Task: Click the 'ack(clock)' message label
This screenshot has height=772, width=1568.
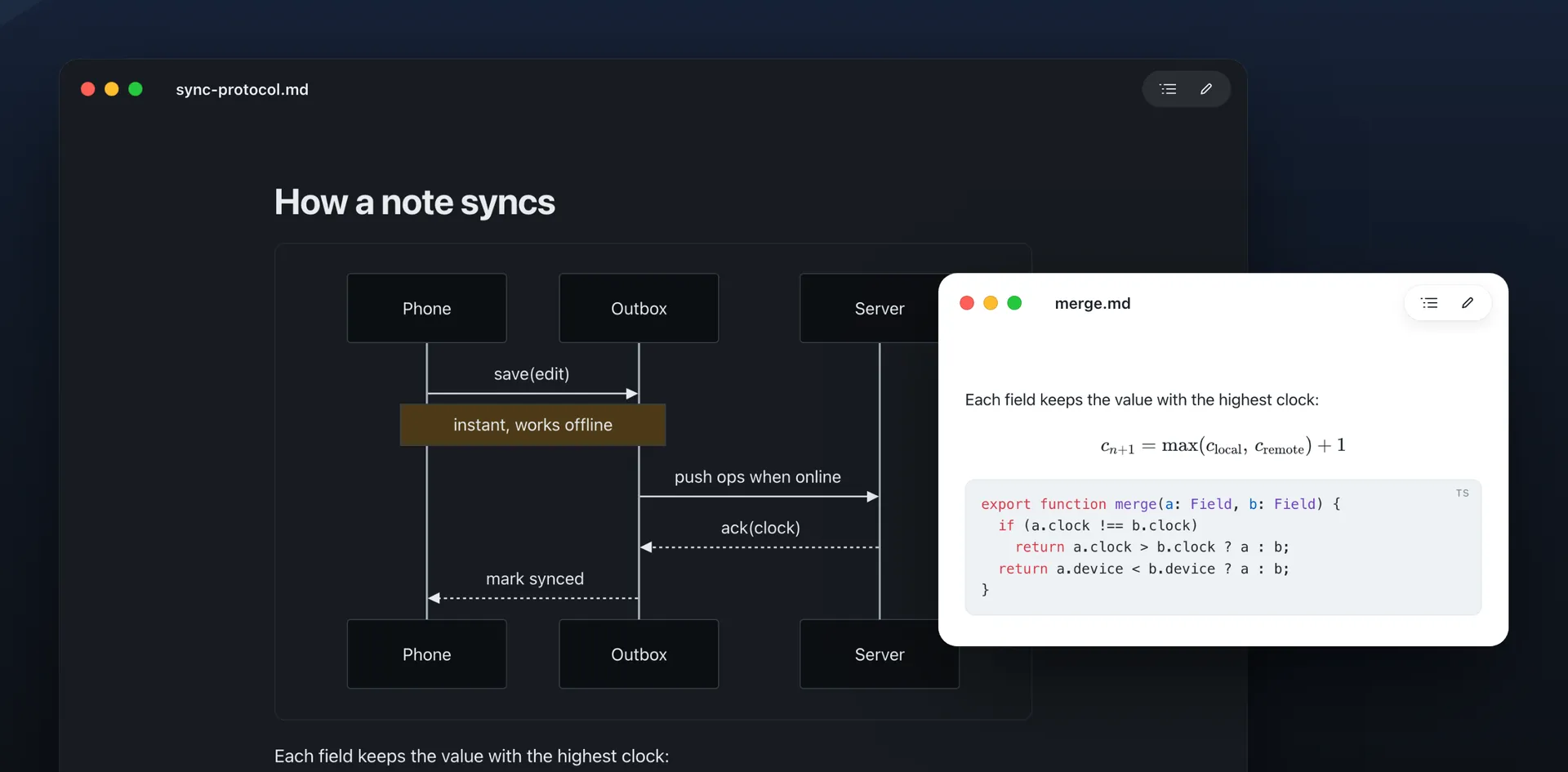Action: coord(760,528)
